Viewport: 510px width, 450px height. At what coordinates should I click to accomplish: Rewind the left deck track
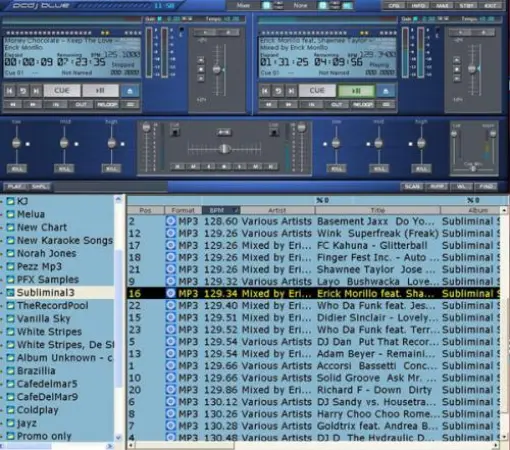tap(13, 104)
